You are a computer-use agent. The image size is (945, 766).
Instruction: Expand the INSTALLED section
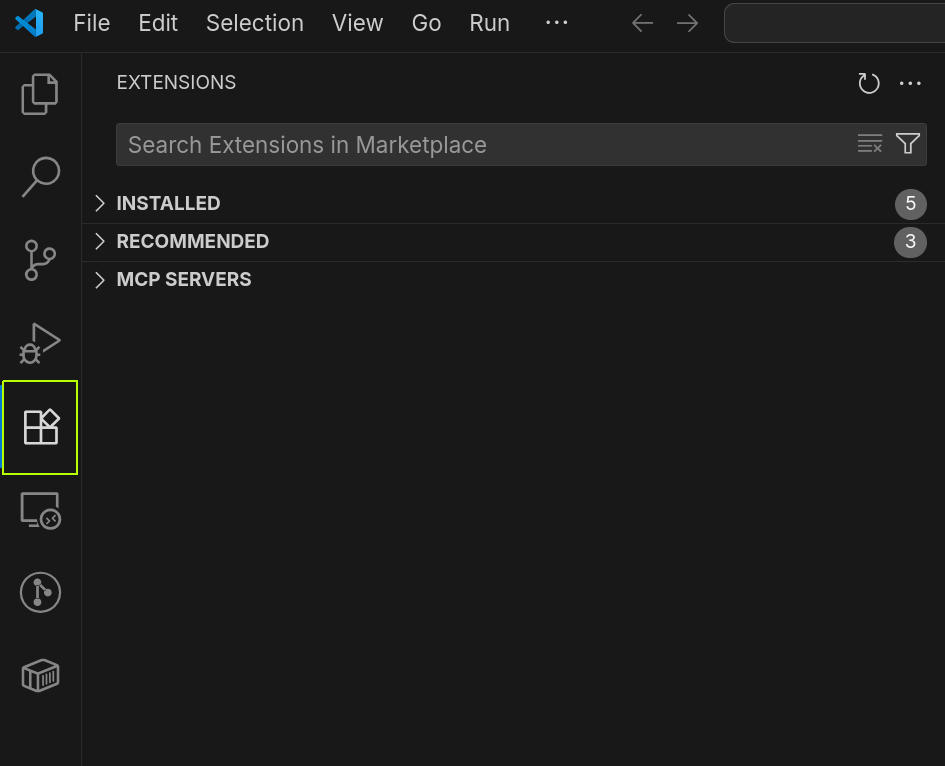[x=168, y=203]
